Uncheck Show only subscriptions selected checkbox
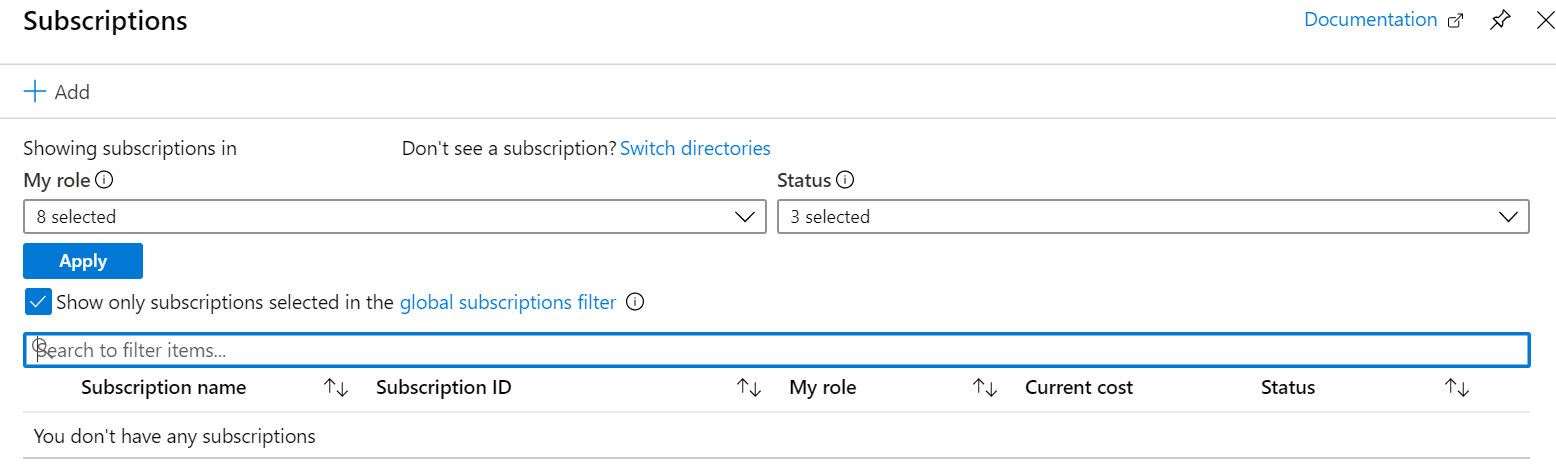This screenshot has height=464, width=1556. [x=38, y=302]
